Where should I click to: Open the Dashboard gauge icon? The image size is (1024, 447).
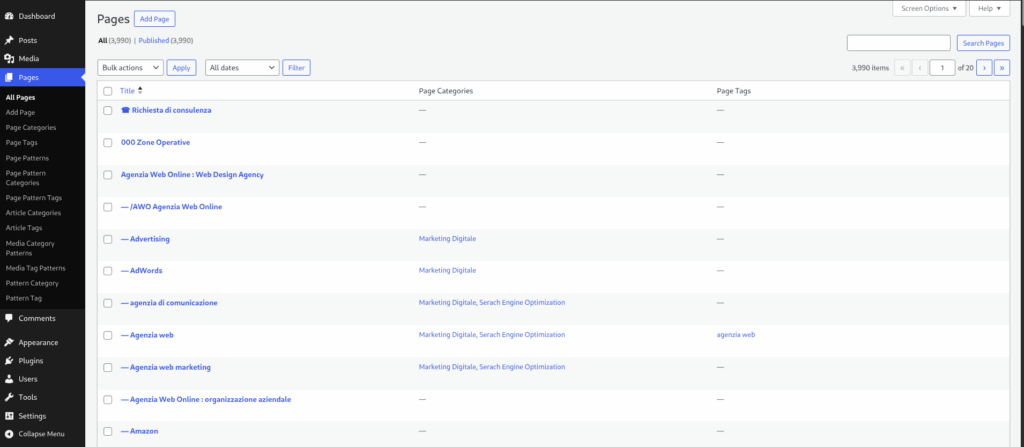pyautogui.click(x=9, y=16)
